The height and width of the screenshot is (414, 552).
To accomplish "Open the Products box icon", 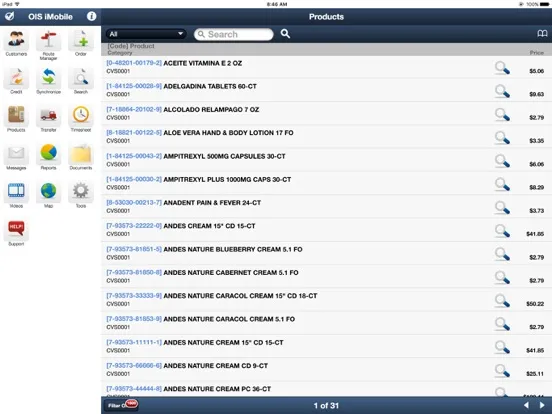I will [16, 116].
